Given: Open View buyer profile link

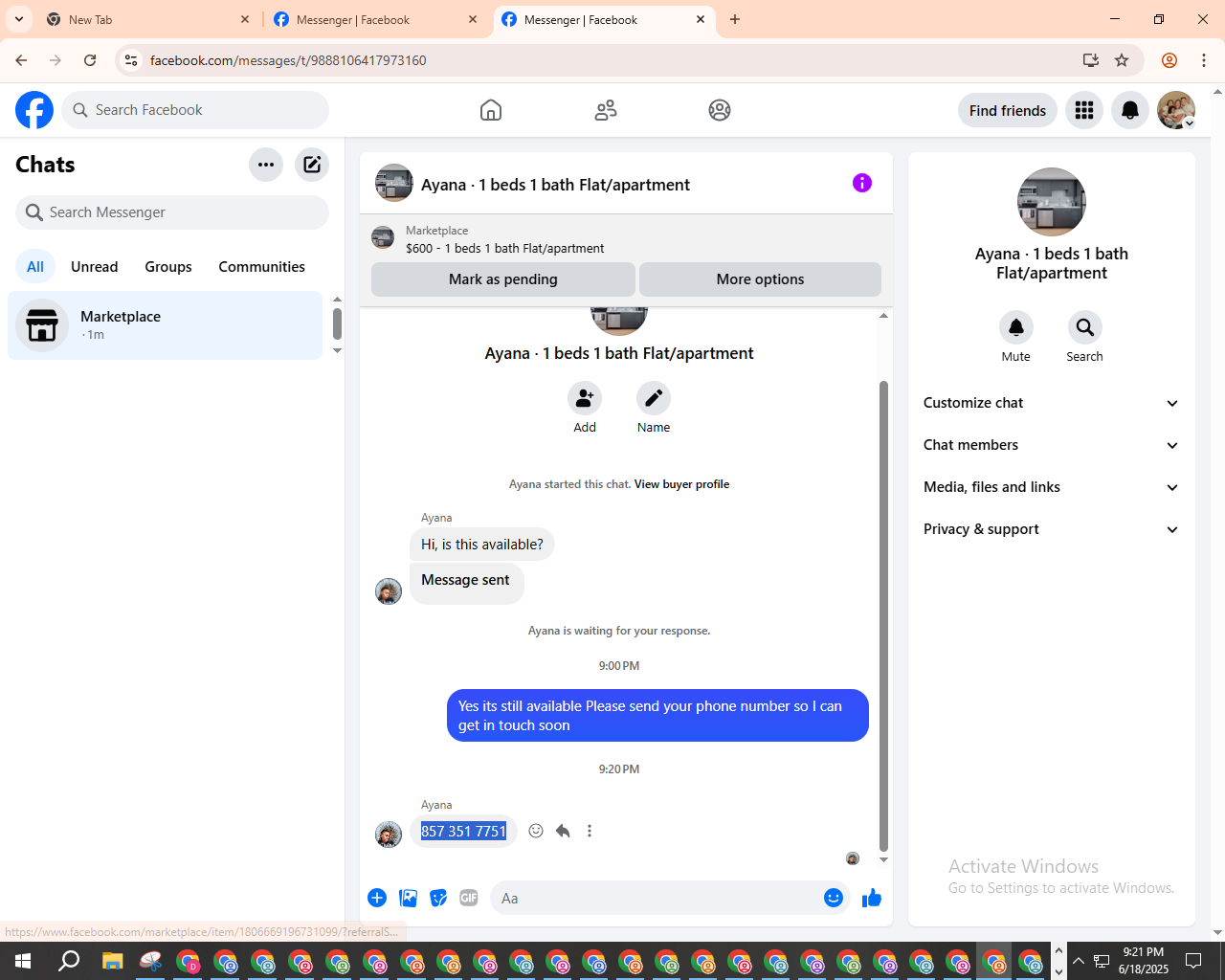Looking at the screenshot, I should pyautogui.click(x=681, y=484).
